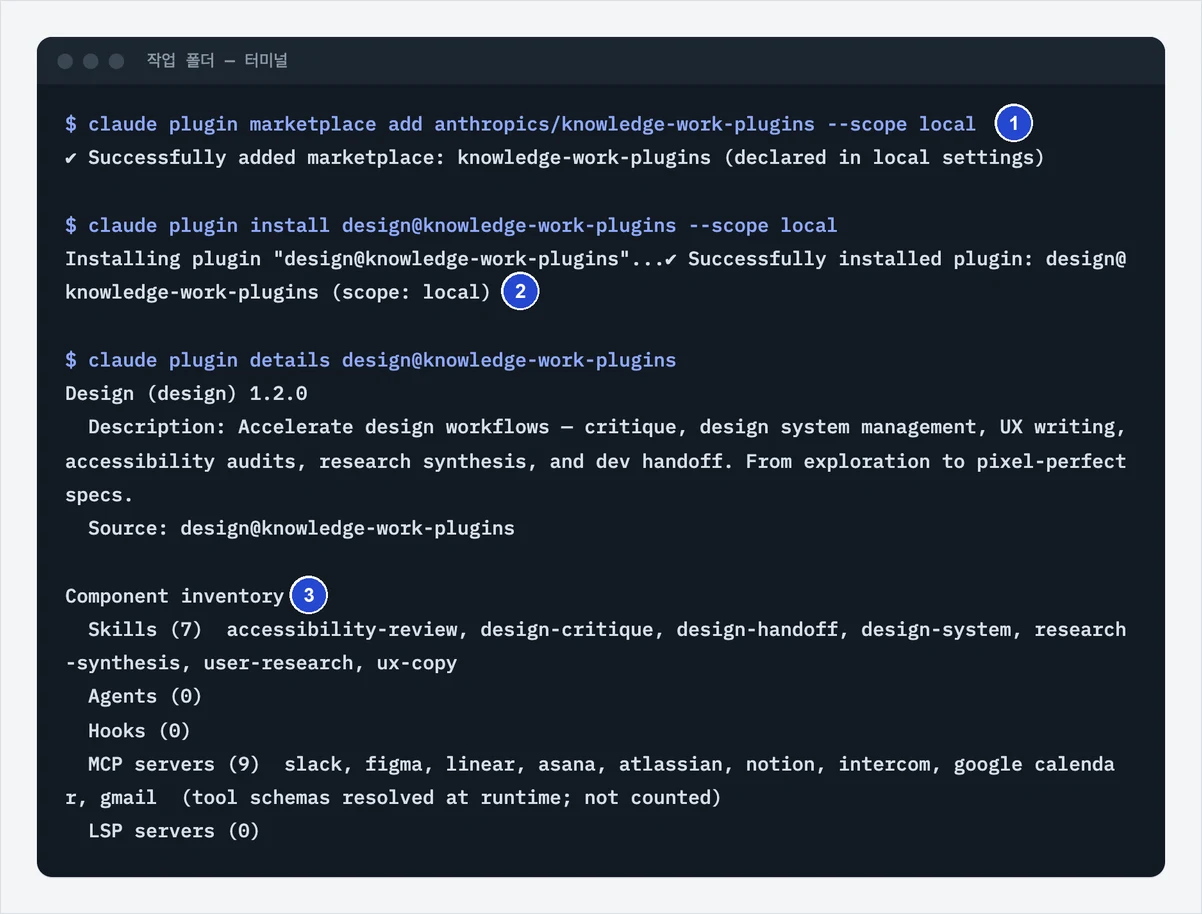Click the middle minimize window dot
The height and width of the screenshot is (914, 1202).
(91, 61)
